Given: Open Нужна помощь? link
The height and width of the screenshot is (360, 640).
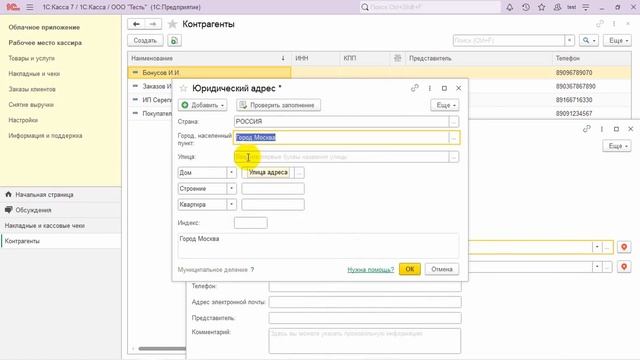Looking at the screenshot, I should tap(371, 269).
